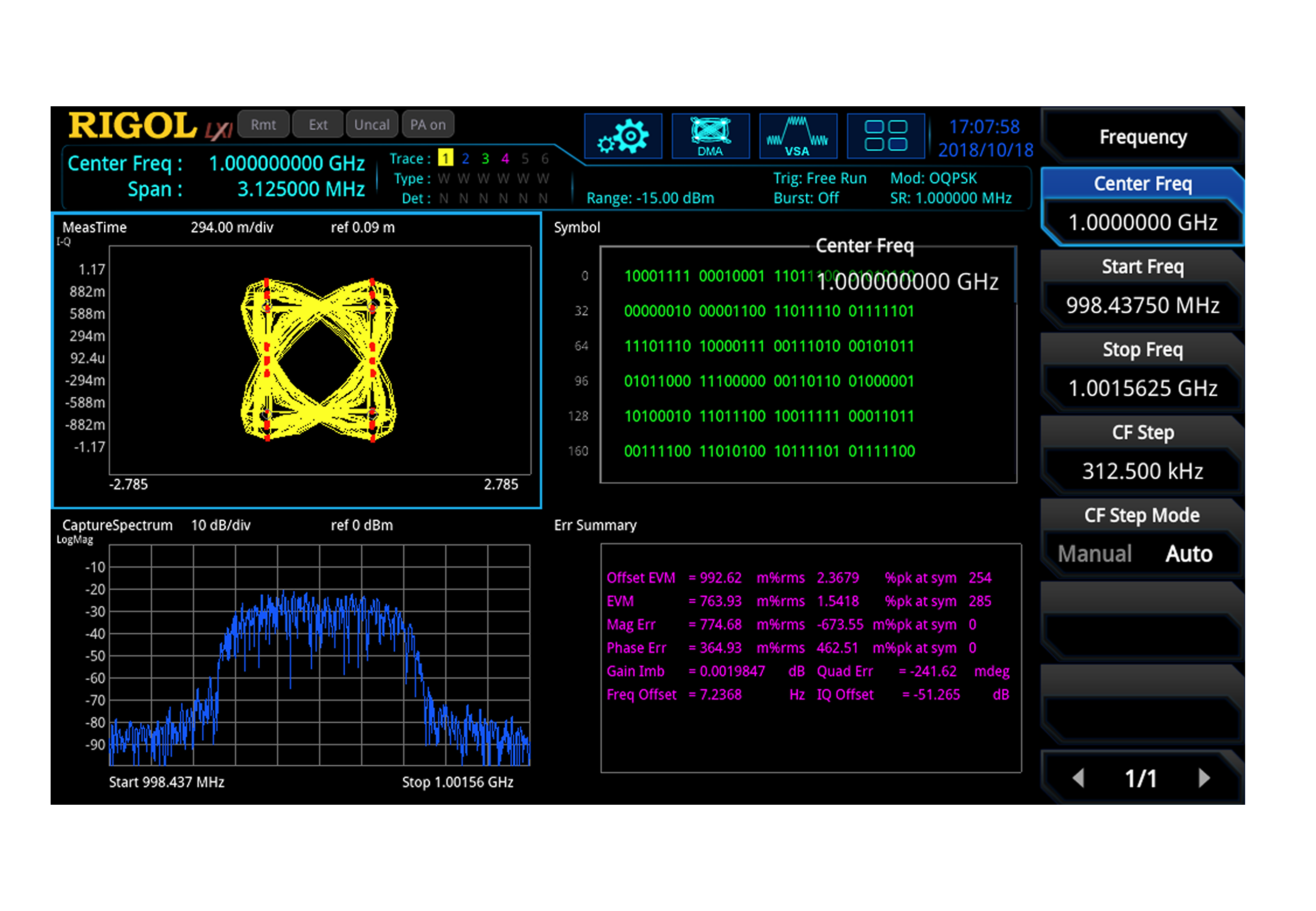Click the RIGOL logo
Screen dimensions: 1316x911
[133, 126]
